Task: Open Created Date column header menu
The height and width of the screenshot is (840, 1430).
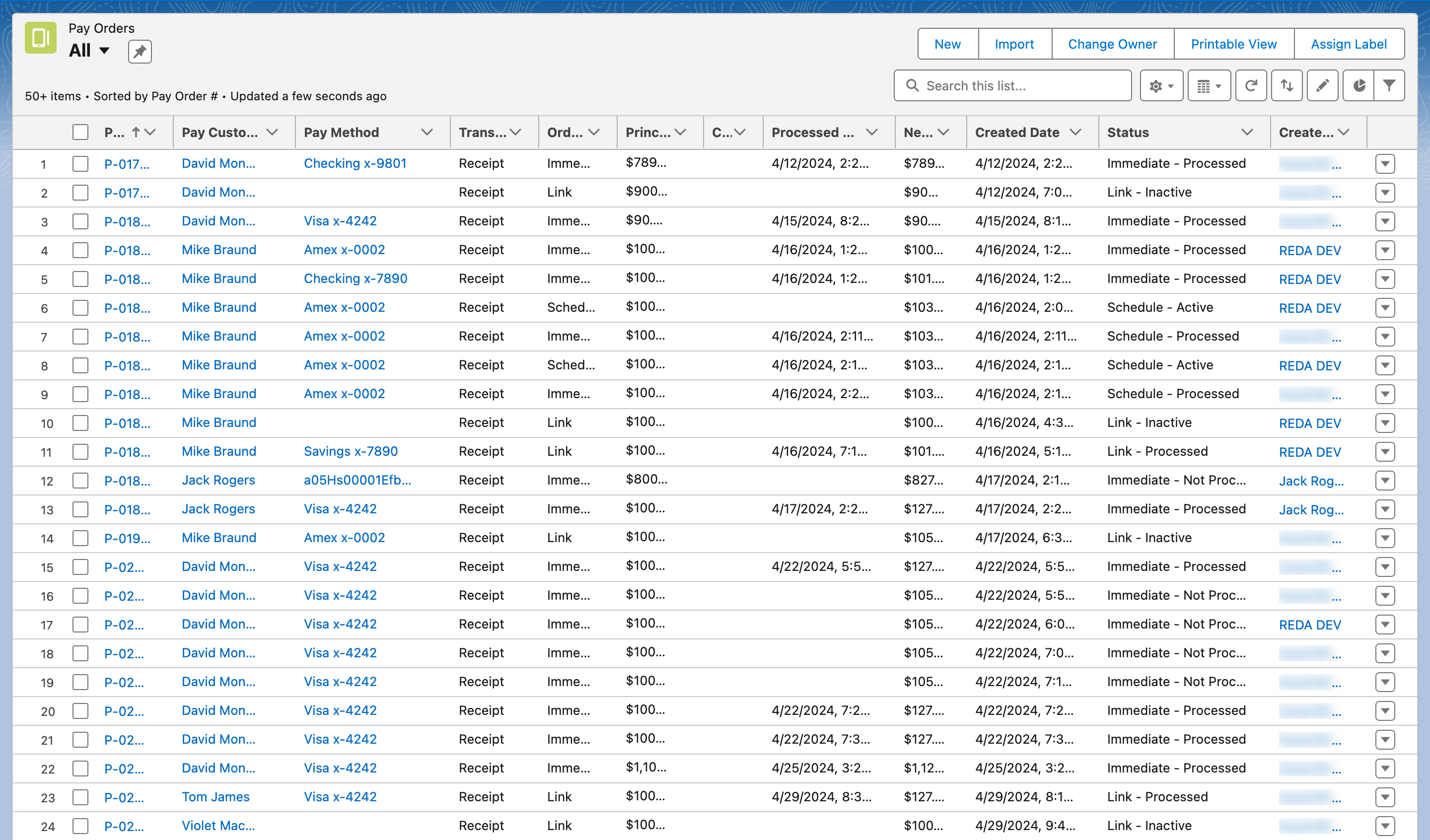Action: (x=1075, y=132)
